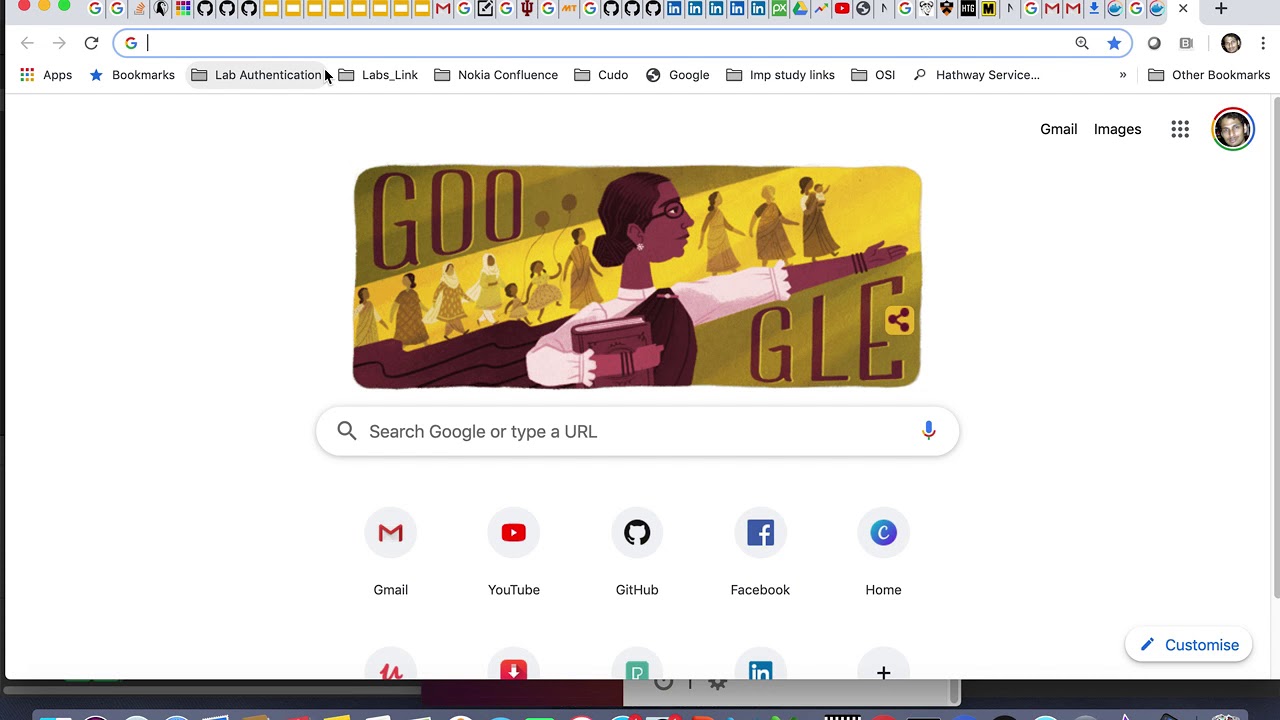Click the reload page icon
1280x720 pixels.
click(91, 43)
